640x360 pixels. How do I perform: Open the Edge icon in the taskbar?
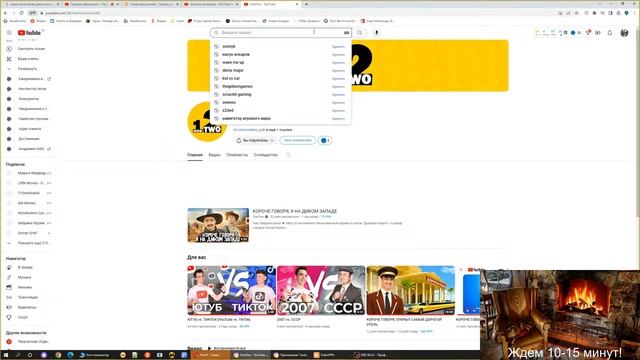click(70, 355)
